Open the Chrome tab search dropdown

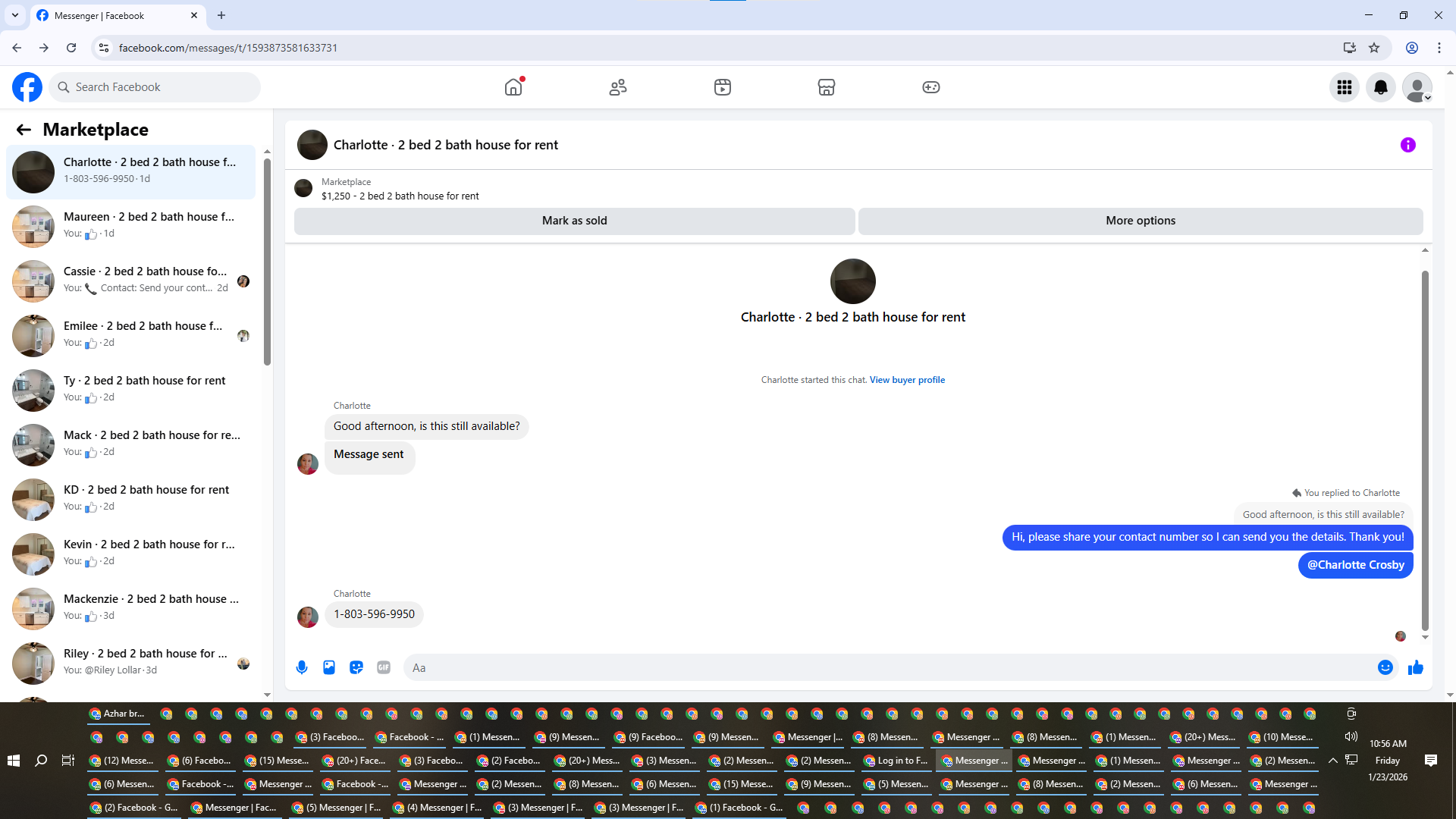point(15,15)
